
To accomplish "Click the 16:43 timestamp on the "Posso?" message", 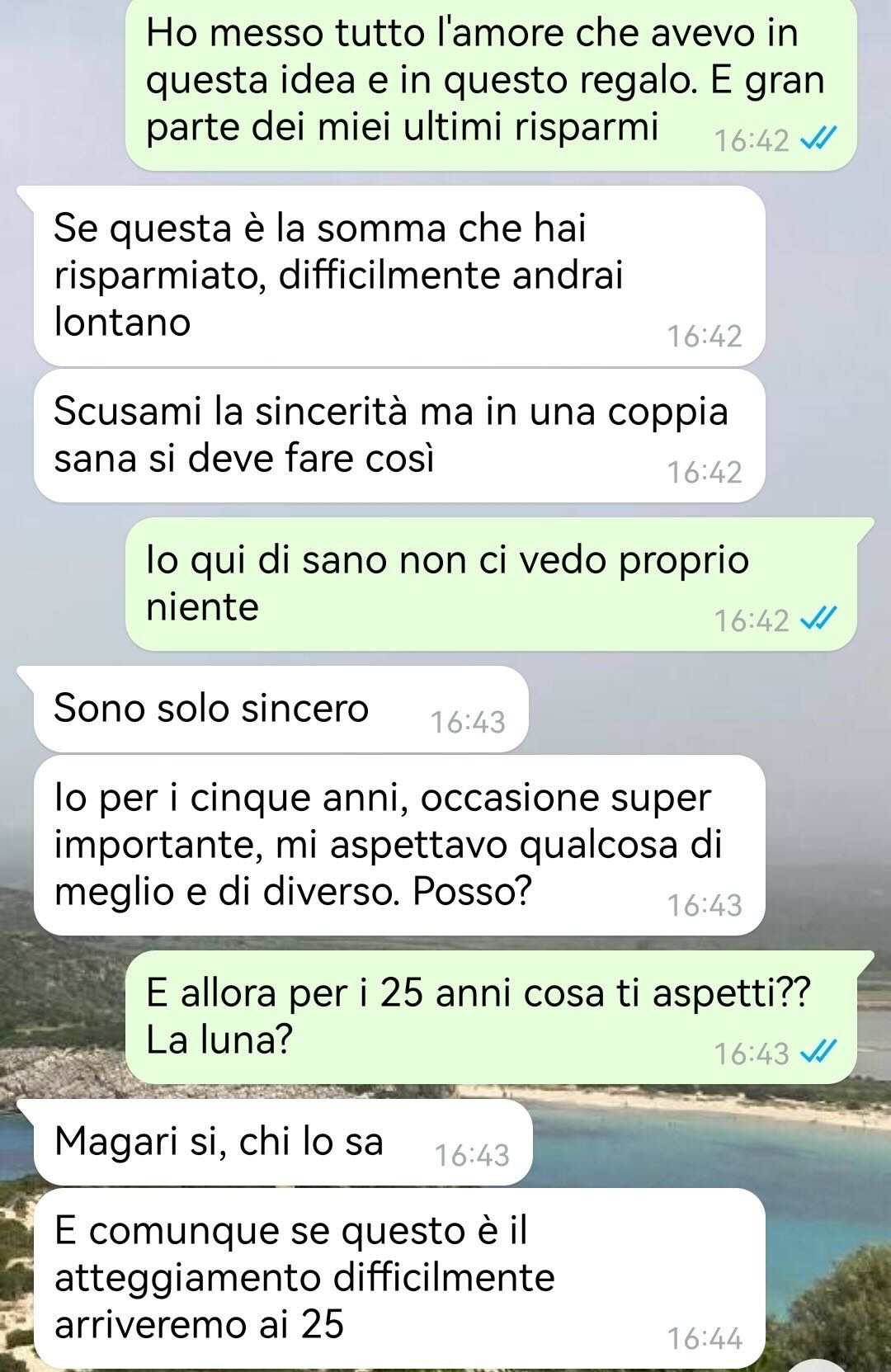I will click(x=705, y=905).
